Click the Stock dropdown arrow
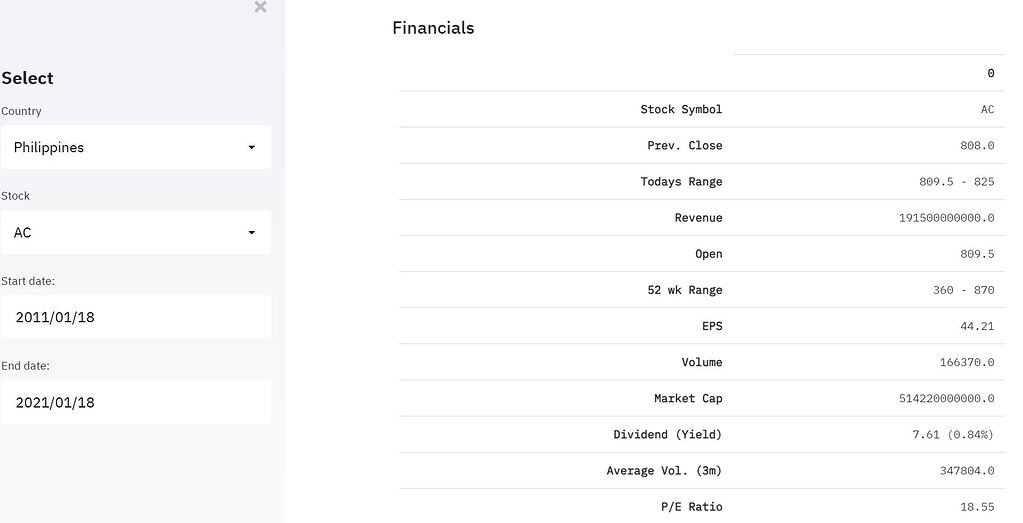This screenshot has width=1023, height=523. (251, 232)
